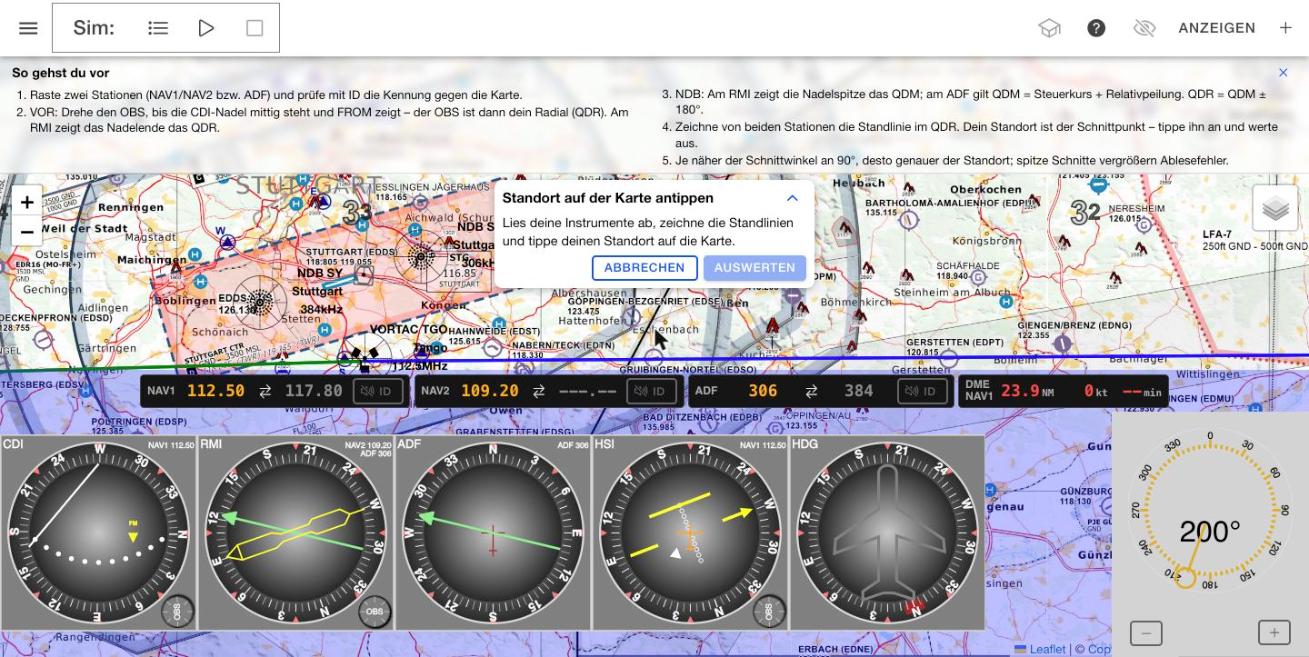
Task: Click the OBS knob on the HSI instrument
Action: [x=768, y=611]
